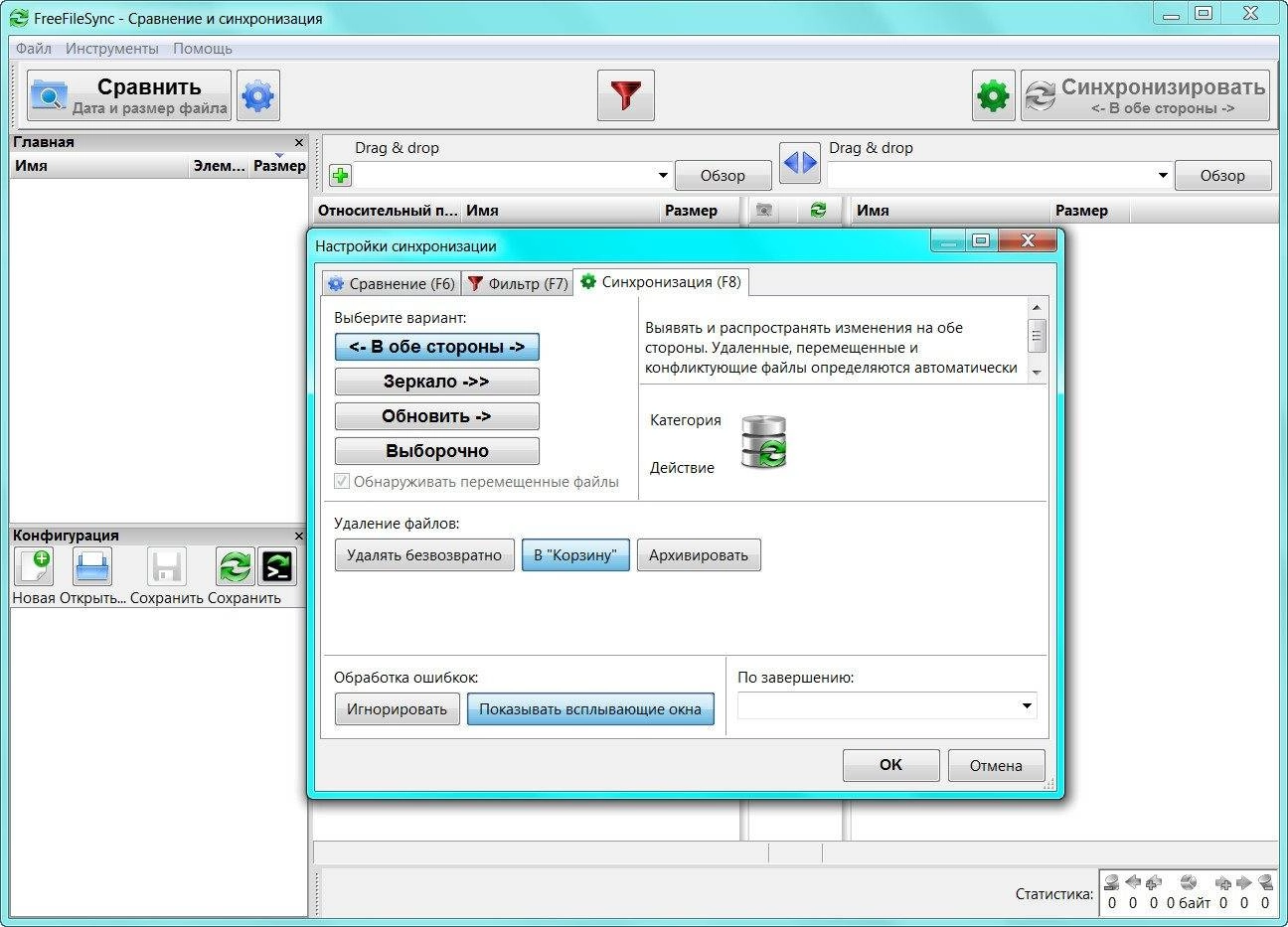The width and height of the screenshot is (1288, 927).
Task: Switch to the Сравнение (F6) tab
Action: click(391, 283)
